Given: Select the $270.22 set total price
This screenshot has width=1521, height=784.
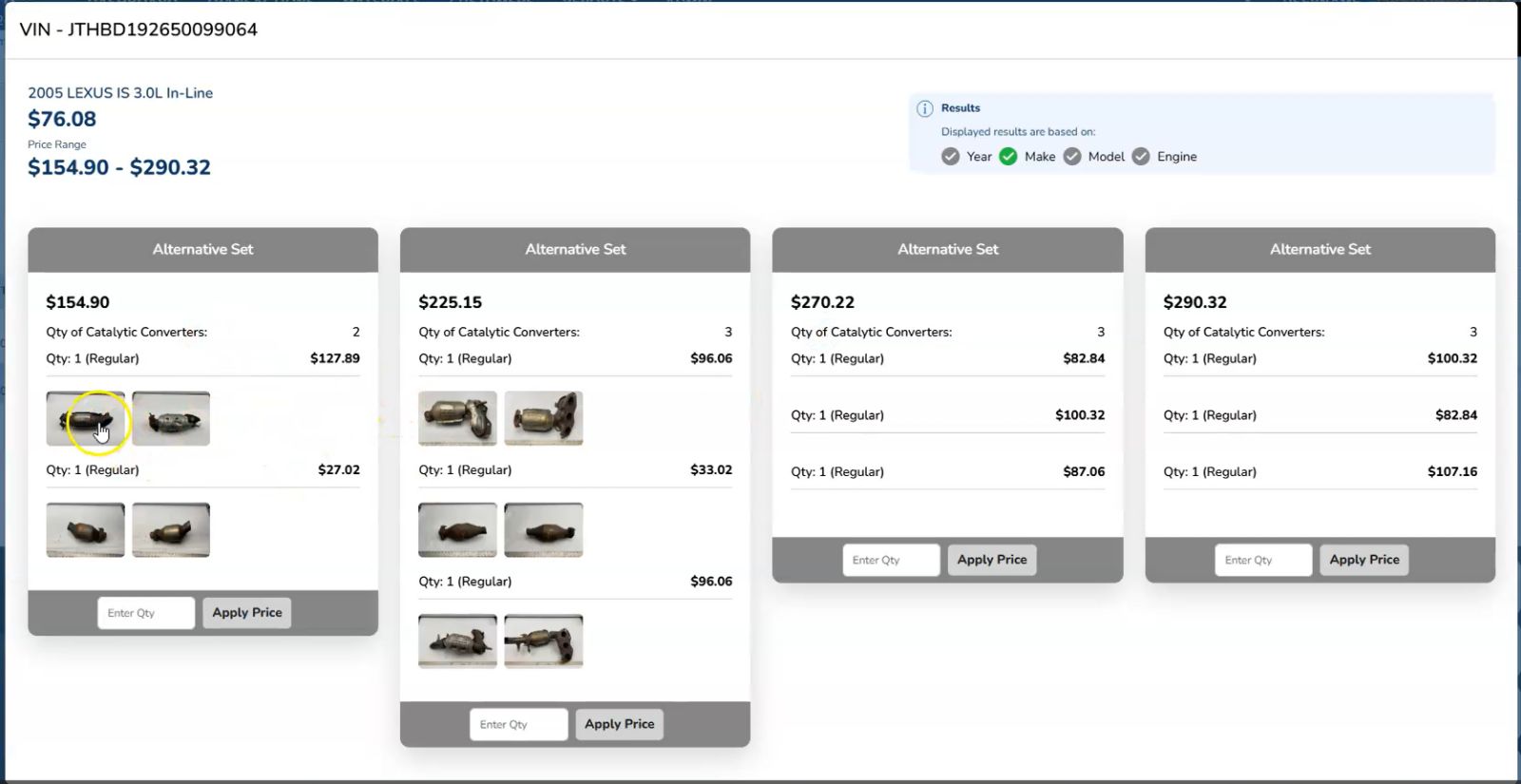Looking at the screenshot, I should coord(823,302).
